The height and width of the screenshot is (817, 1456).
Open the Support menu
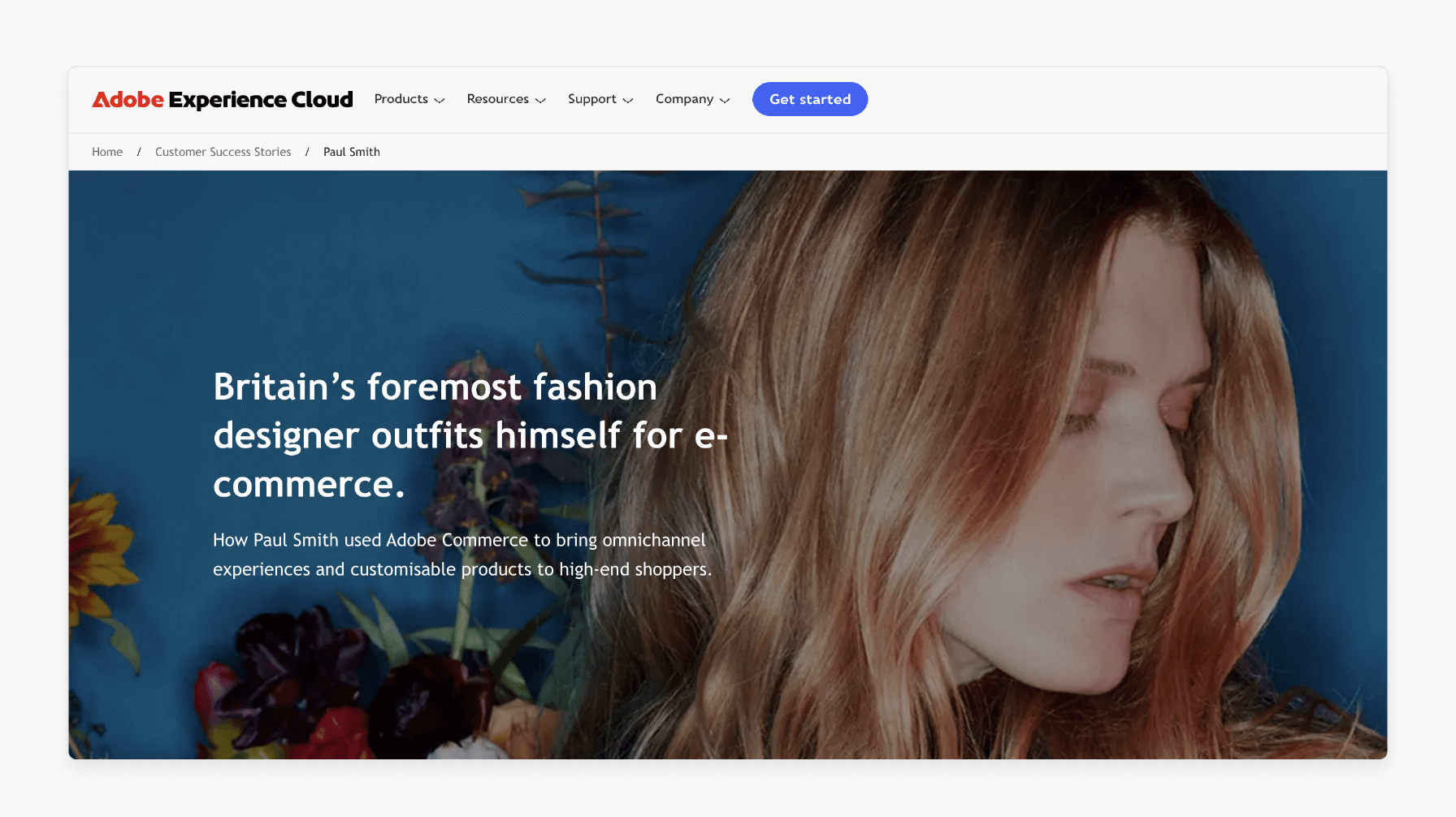600,99
